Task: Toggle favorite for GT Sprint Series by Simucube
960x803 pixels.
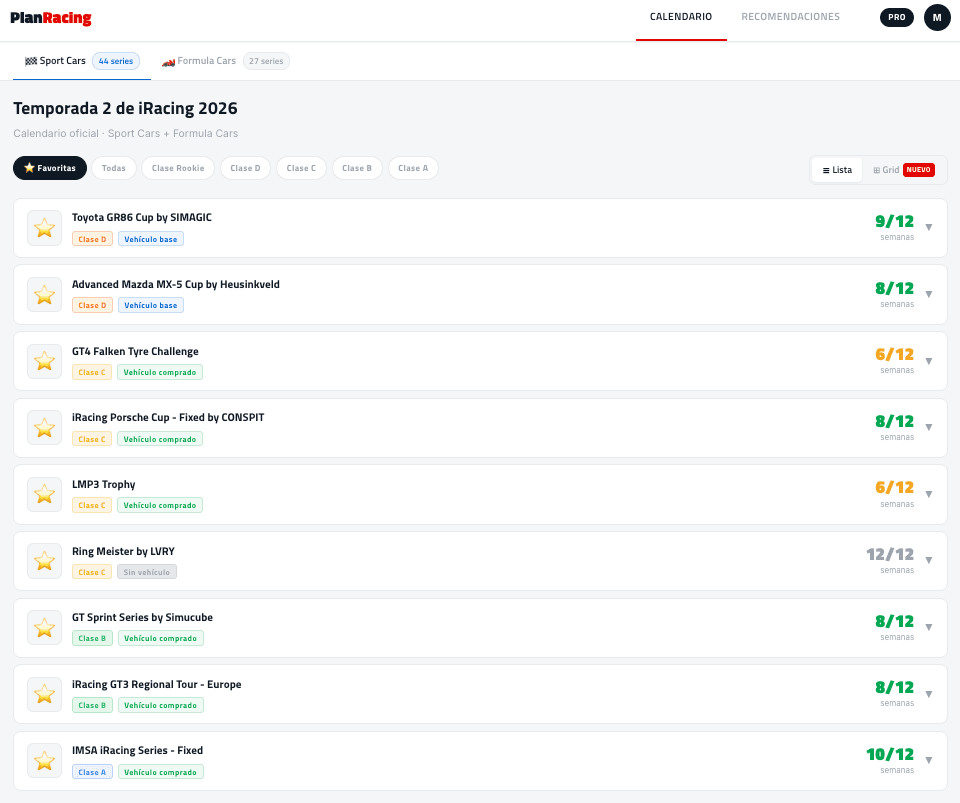Action: point(45,627)
